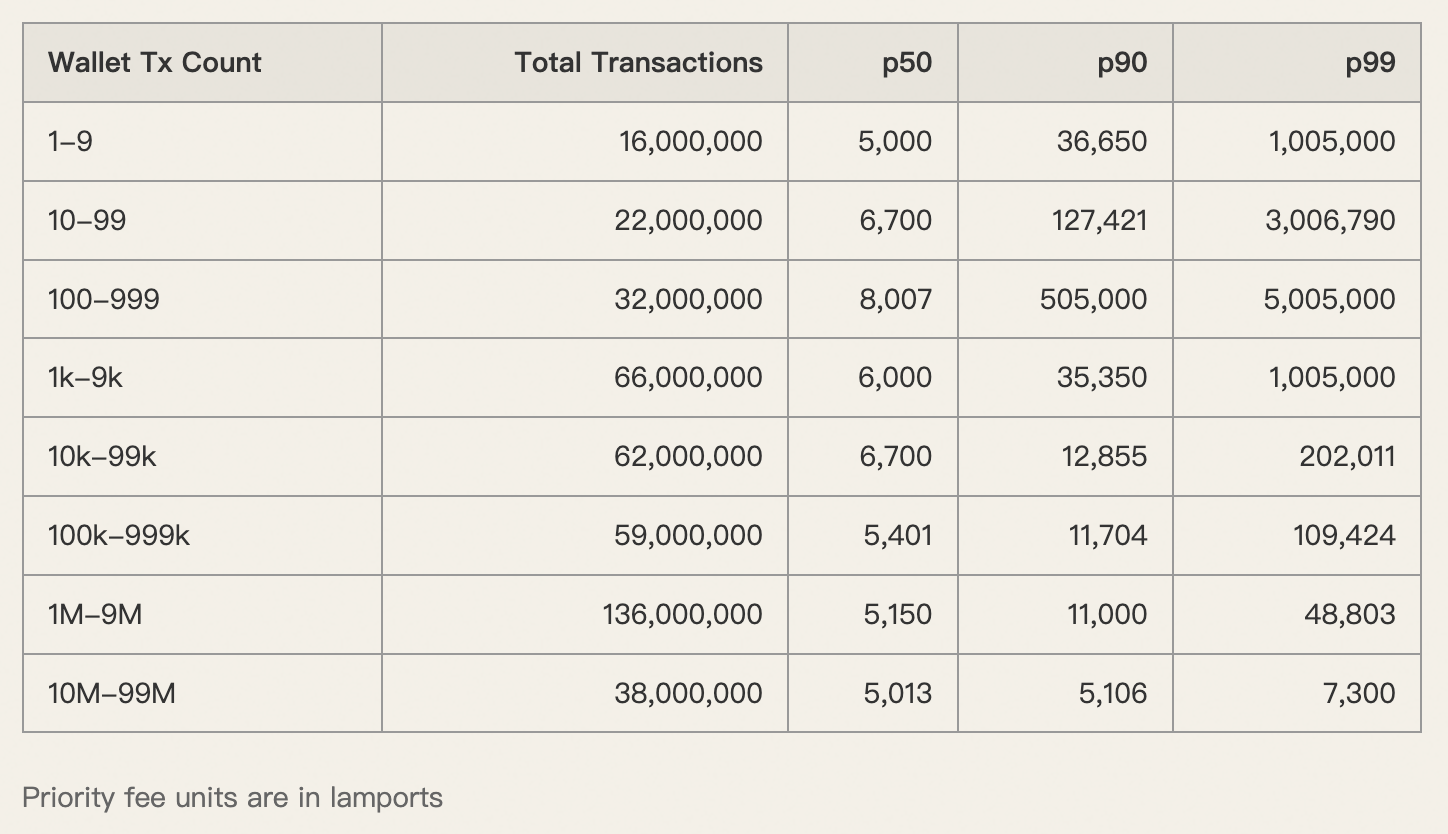Click the Total Transactions column header
This screenshot has height=834, width=1448.
tap(638, 62)
